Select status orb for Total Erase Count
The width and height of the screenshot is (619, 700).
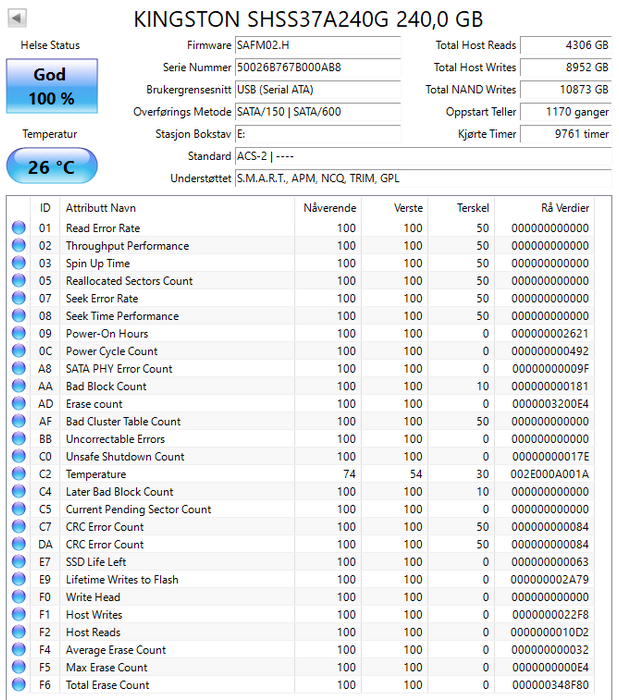tap(19, 684)
